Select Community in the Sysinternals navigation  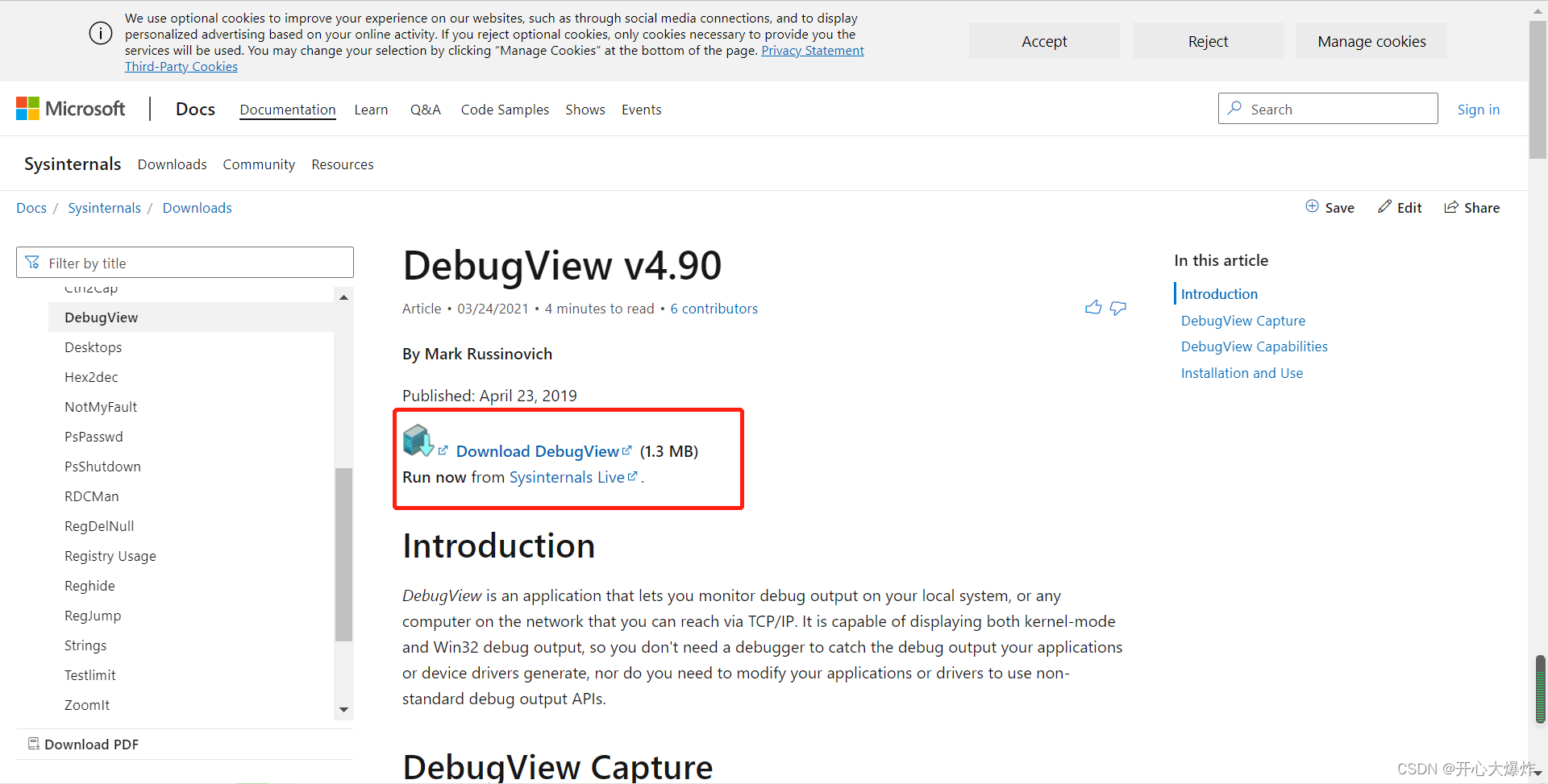click(x=258, y=164)
